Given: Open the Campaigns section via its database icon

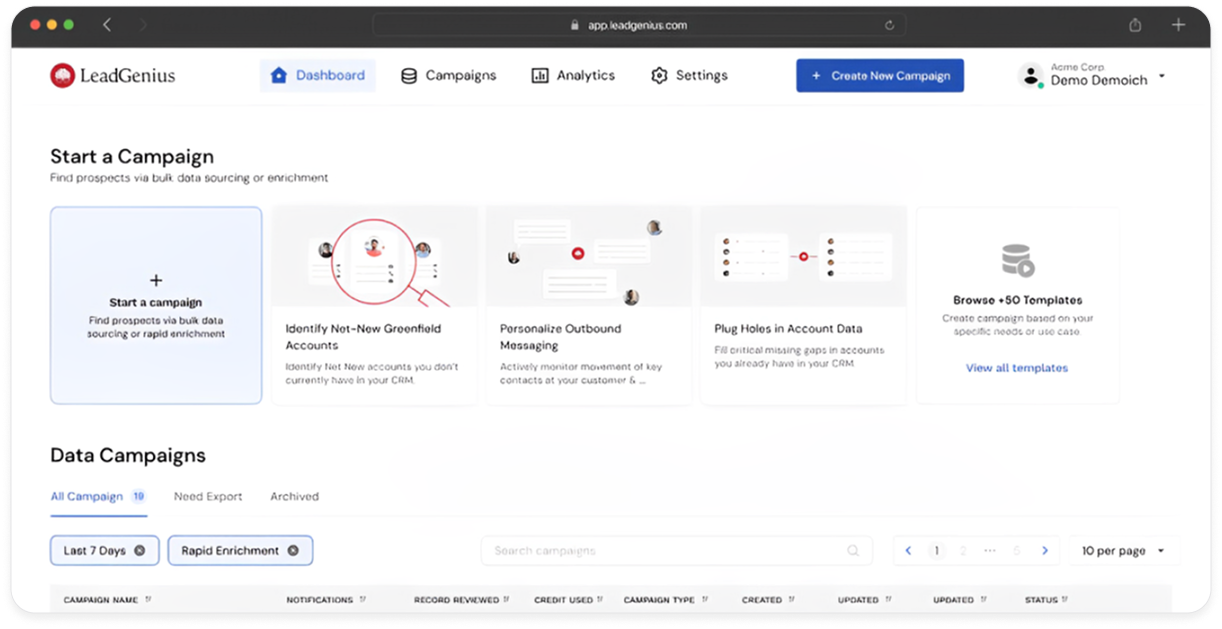Looking at the screenshot, I should pos(409,75).
